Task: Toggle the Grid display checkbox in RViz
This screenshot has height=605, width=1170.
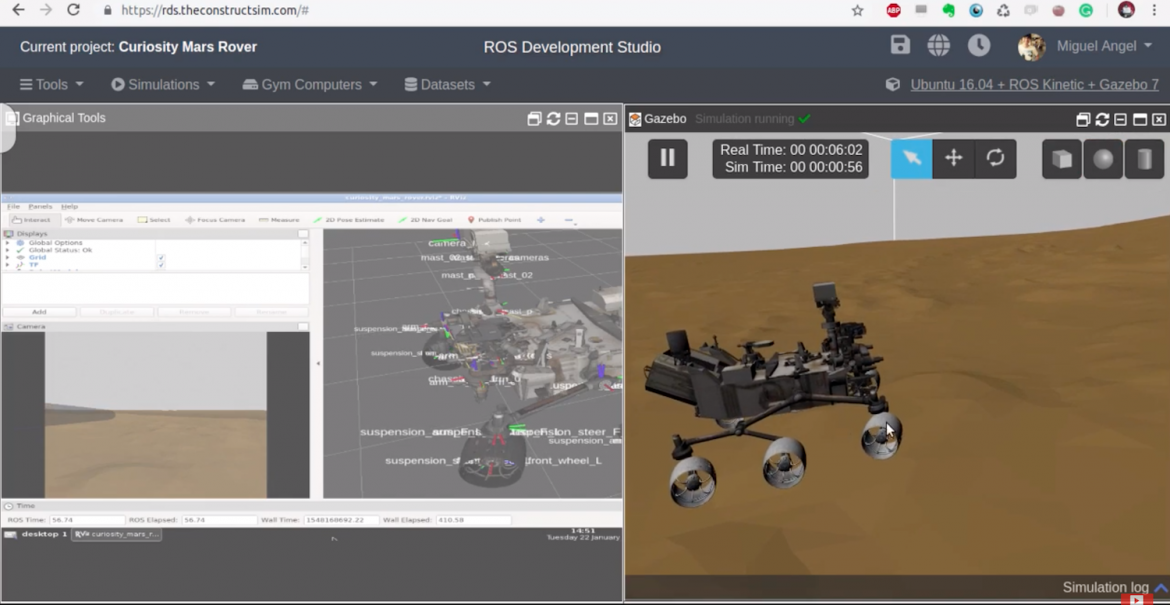Action: tap(161, 258)
